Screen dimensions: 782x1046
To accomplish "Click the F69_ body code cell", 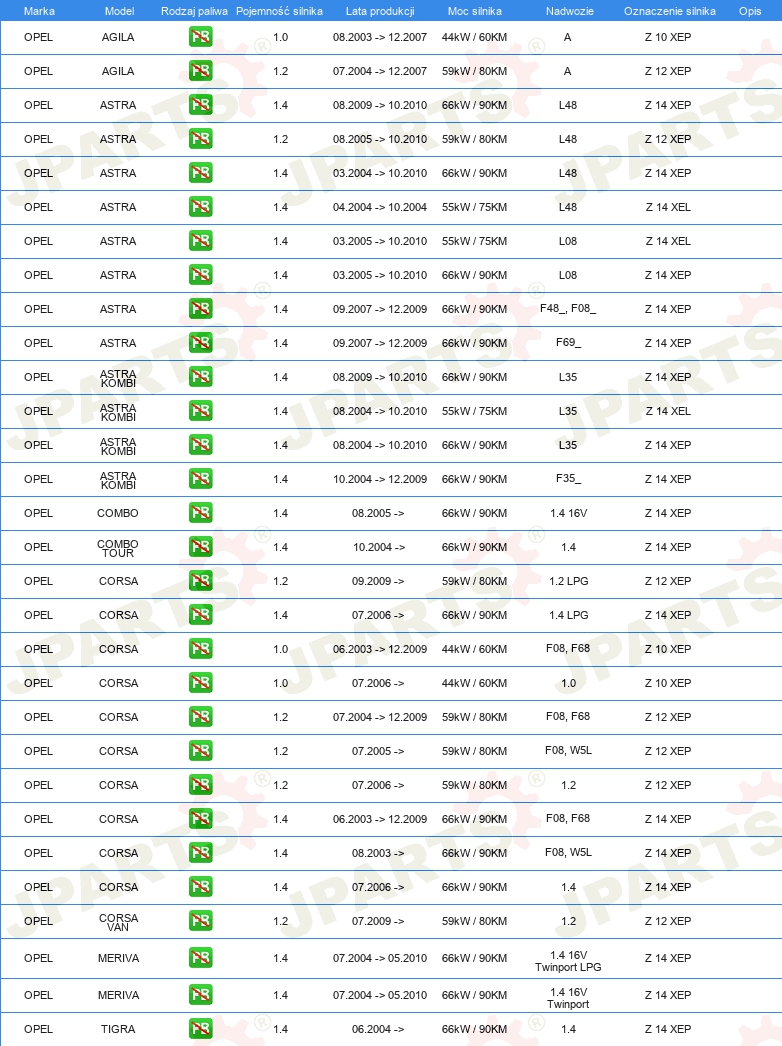I will pos(568,342).
